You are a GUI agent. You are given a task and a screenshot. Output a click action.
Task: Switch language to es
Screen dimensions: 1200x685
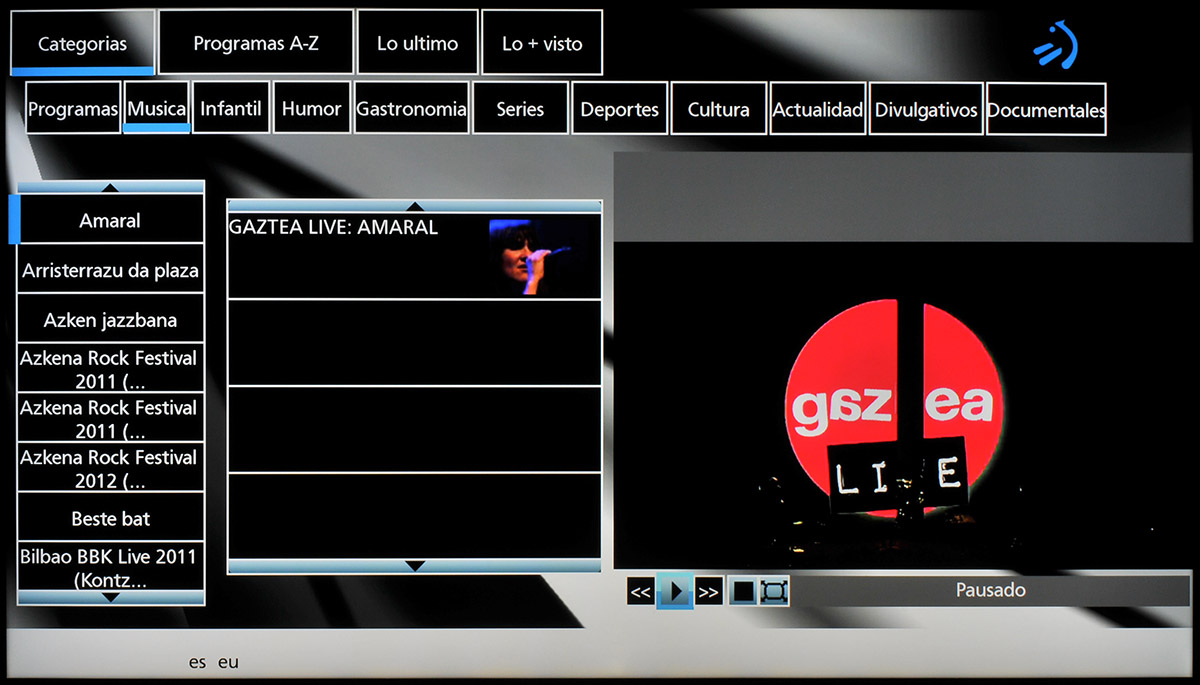pyautogui.click(x=197, y=662)
